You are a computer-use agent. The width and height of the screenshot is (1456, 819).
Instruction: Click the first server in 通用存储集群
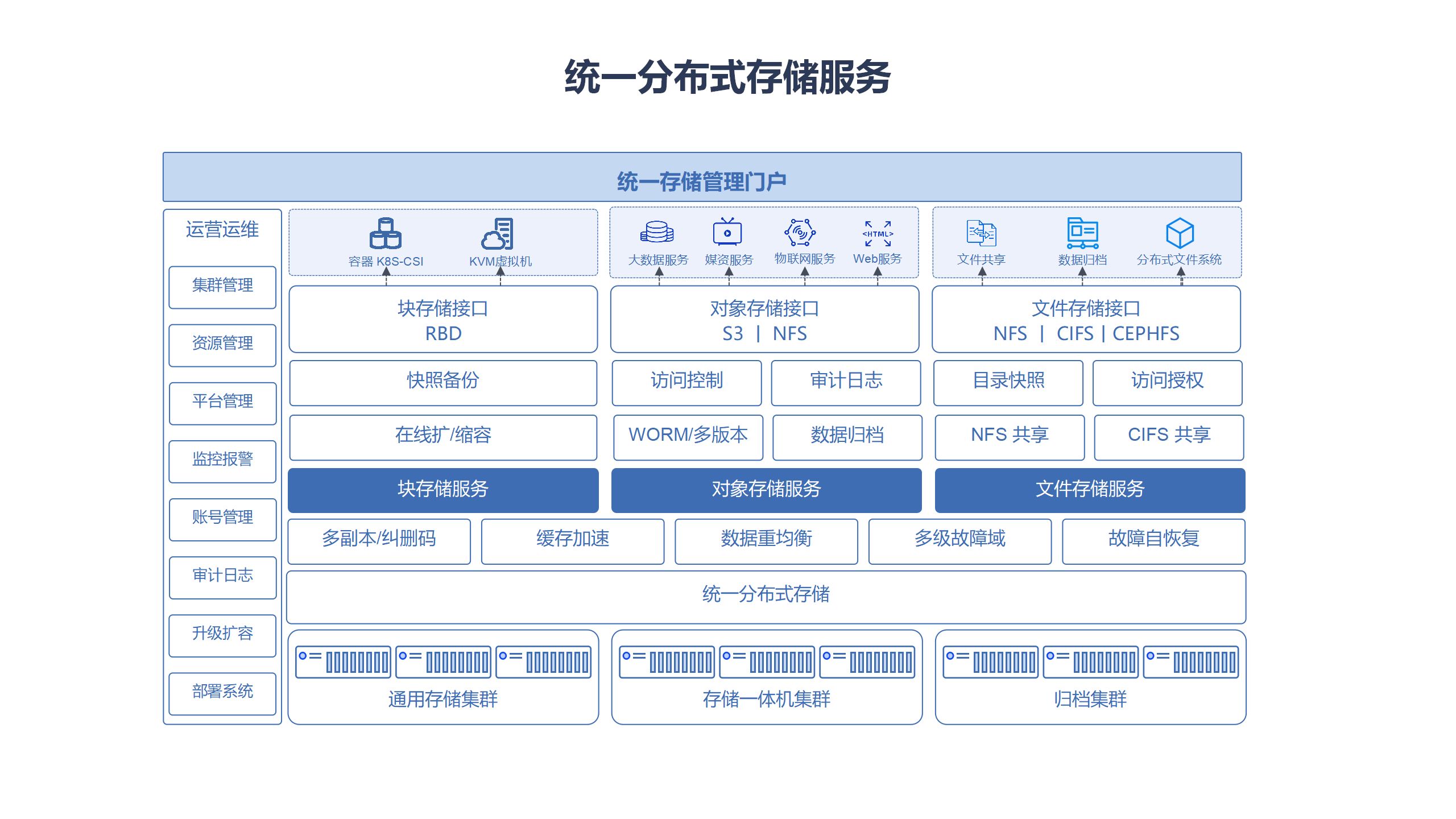coord(344,661)
